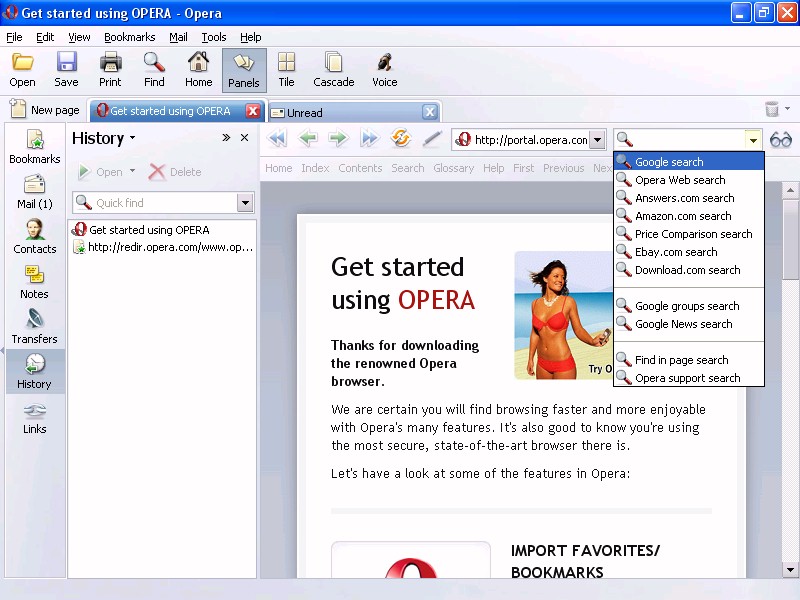Click the Print toolbar icon
The height and width of the screenshot is (600, 800).
[x=110, y=70]
